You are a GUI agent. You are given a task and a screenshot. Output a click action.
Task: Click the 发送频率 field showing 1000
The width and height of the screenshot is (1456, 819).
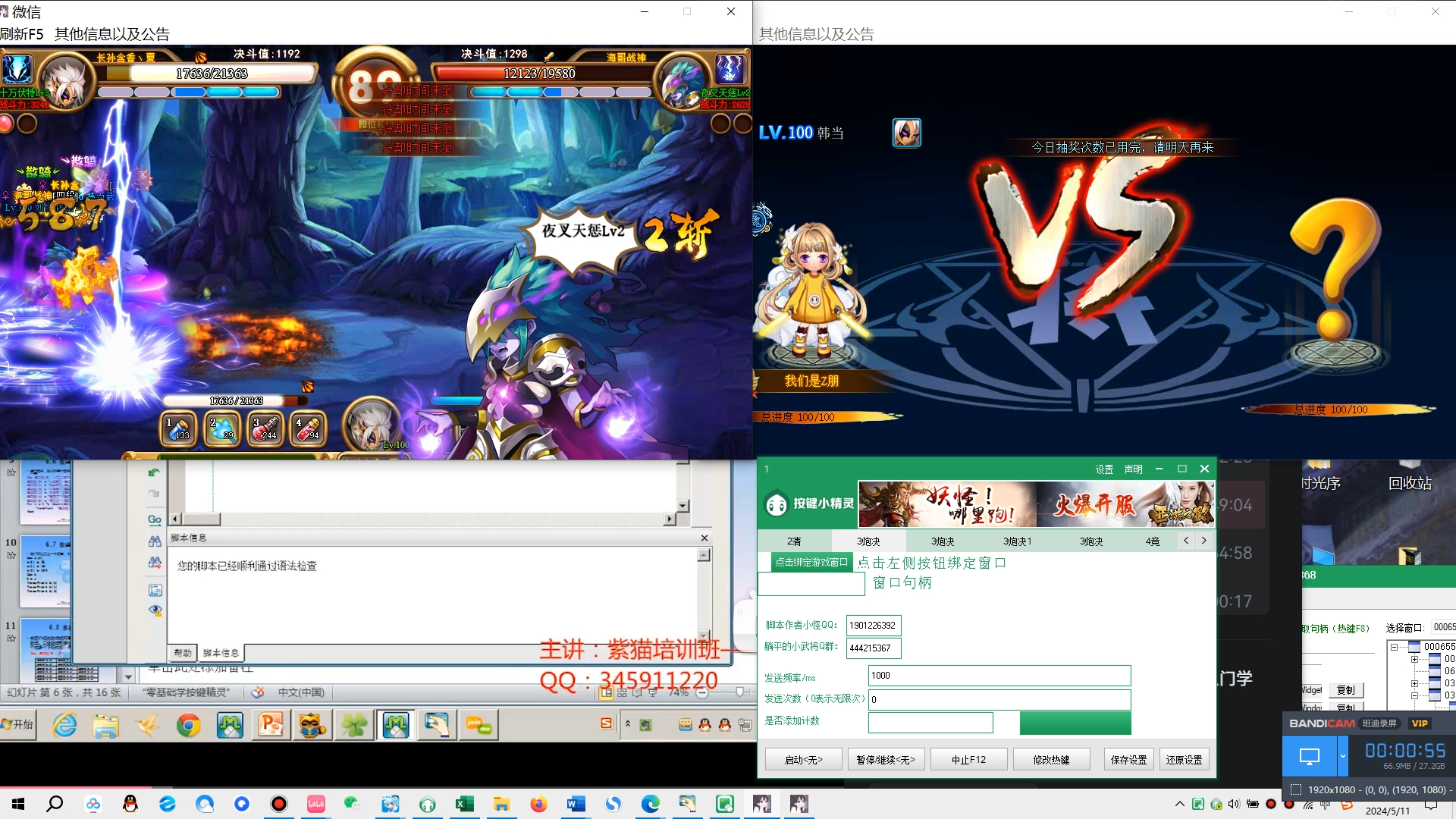click(x=999, y=675)
